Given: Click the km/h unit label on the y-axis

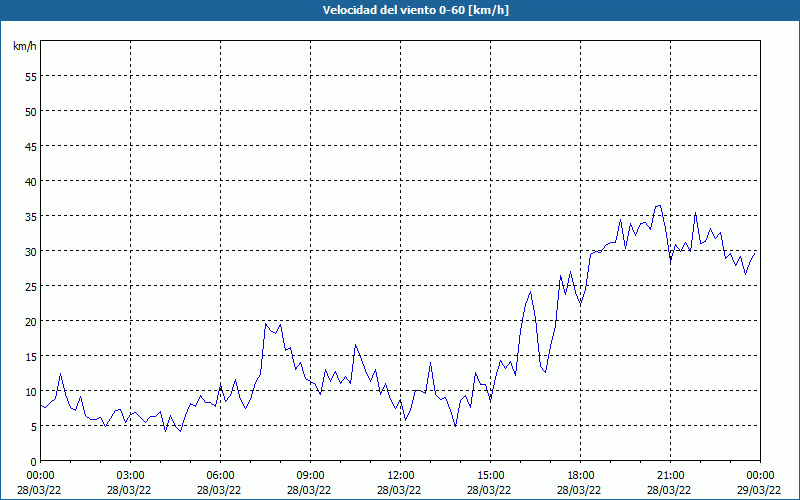Looking at the screenshot, I should (25, 46).
